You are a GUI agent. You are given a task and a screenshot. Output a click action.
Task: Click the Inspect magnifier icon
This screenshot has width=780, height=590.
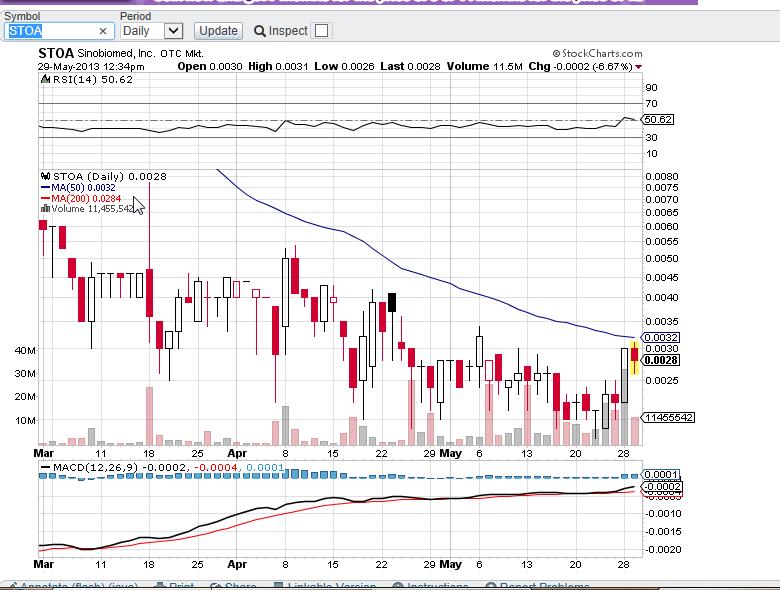click(x=259, y=31)
